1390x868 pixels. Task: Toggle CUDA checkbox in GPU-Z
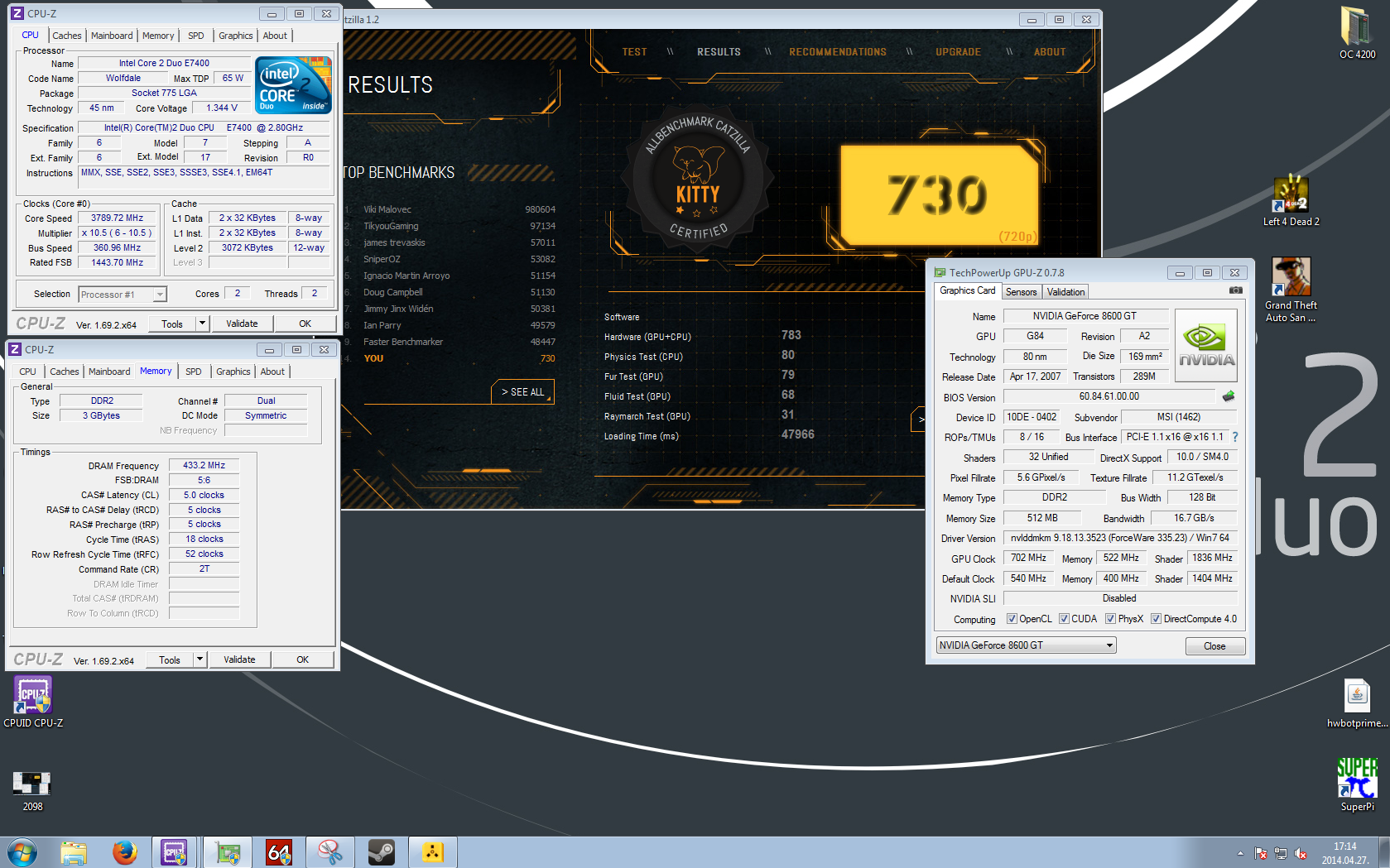click(x=1064, y=619)
